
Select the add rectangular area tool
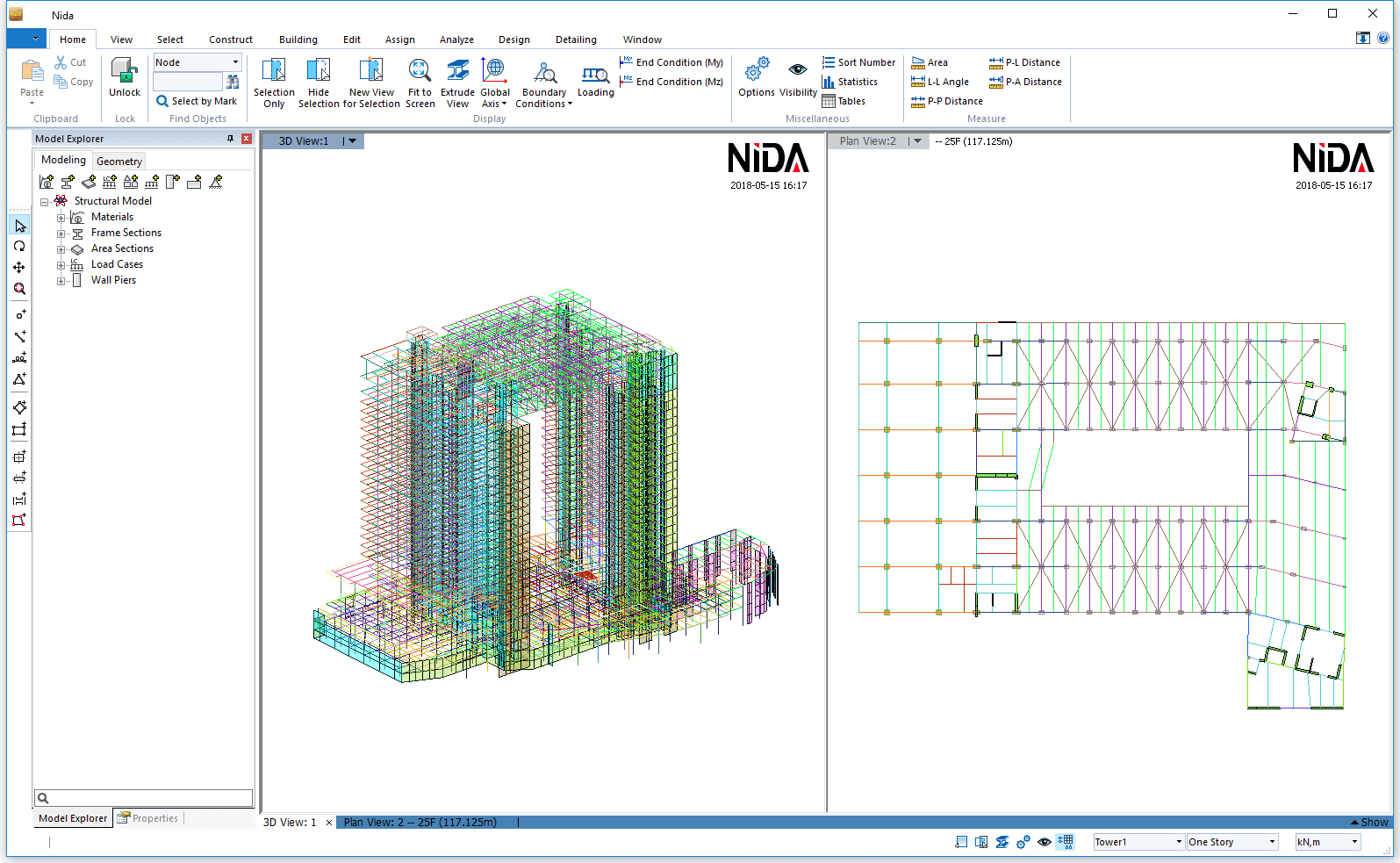point(19,429)
